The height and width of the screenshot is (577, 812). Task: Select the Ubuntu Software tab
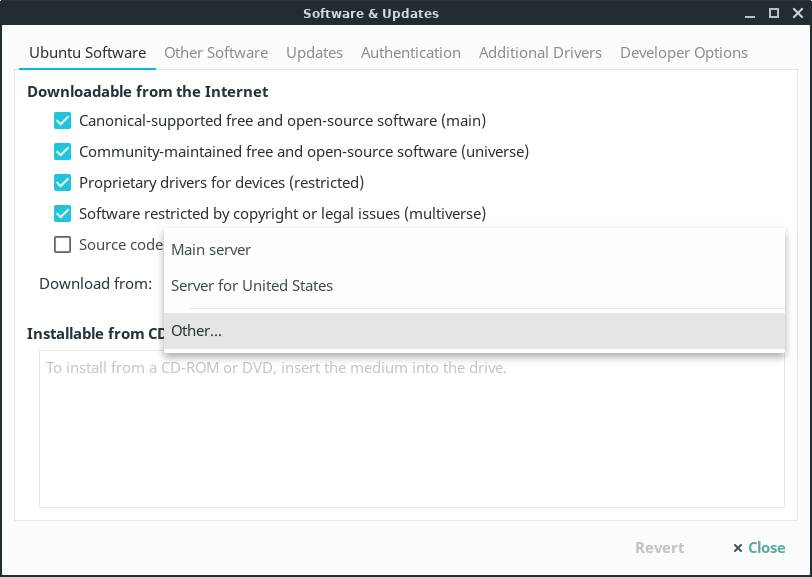87,53
